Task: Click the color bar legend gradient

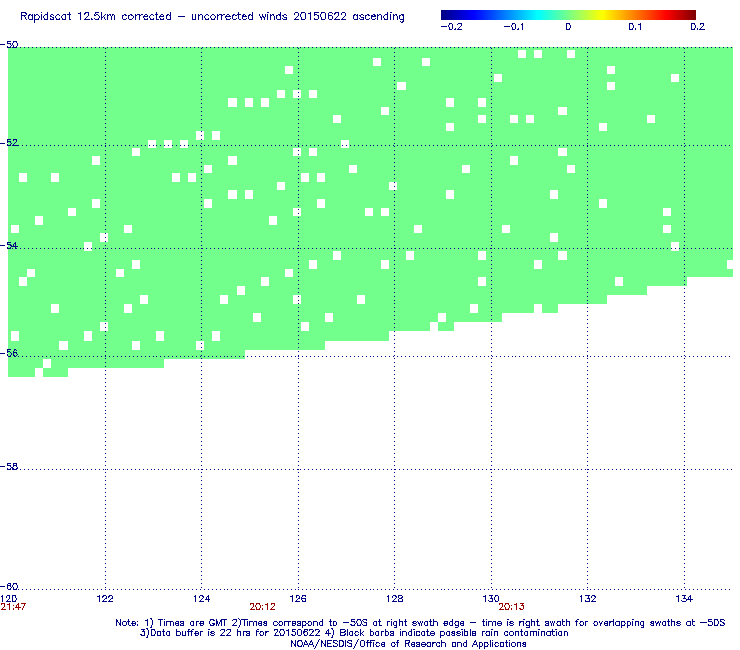Action: click(568, 15)
